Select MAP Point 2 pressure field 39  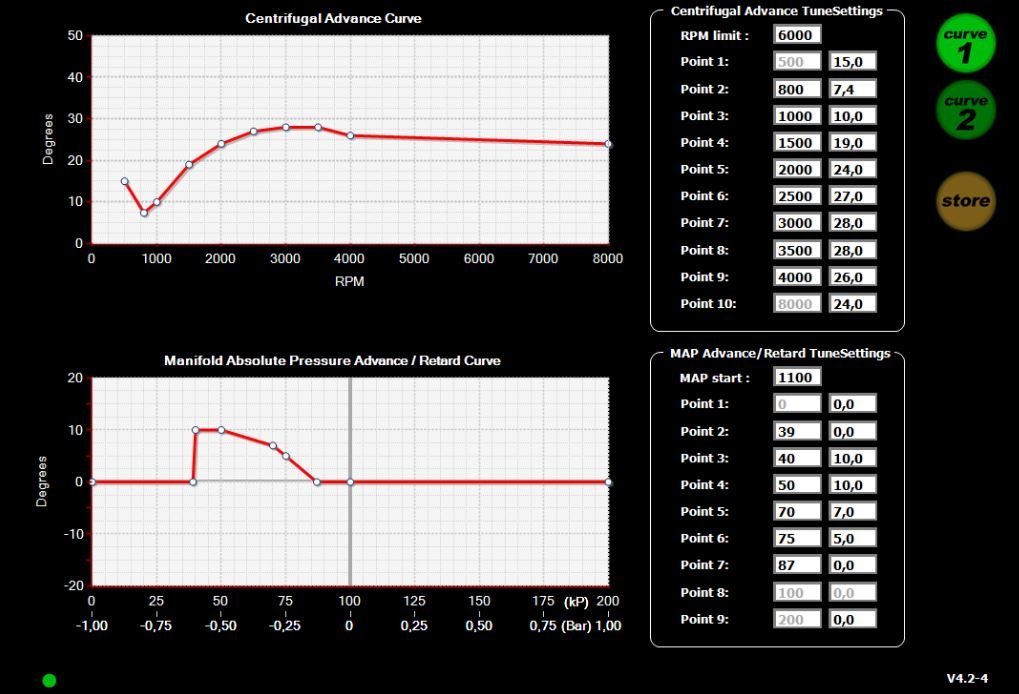point(797,431)
